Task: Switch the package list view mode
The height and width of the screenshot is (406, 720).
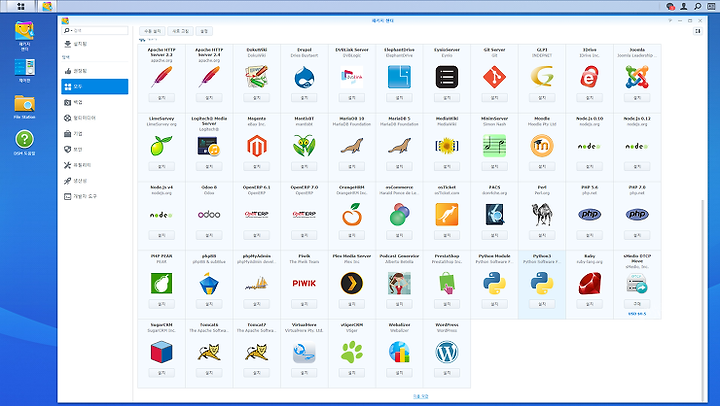Action: pos(698,31)
